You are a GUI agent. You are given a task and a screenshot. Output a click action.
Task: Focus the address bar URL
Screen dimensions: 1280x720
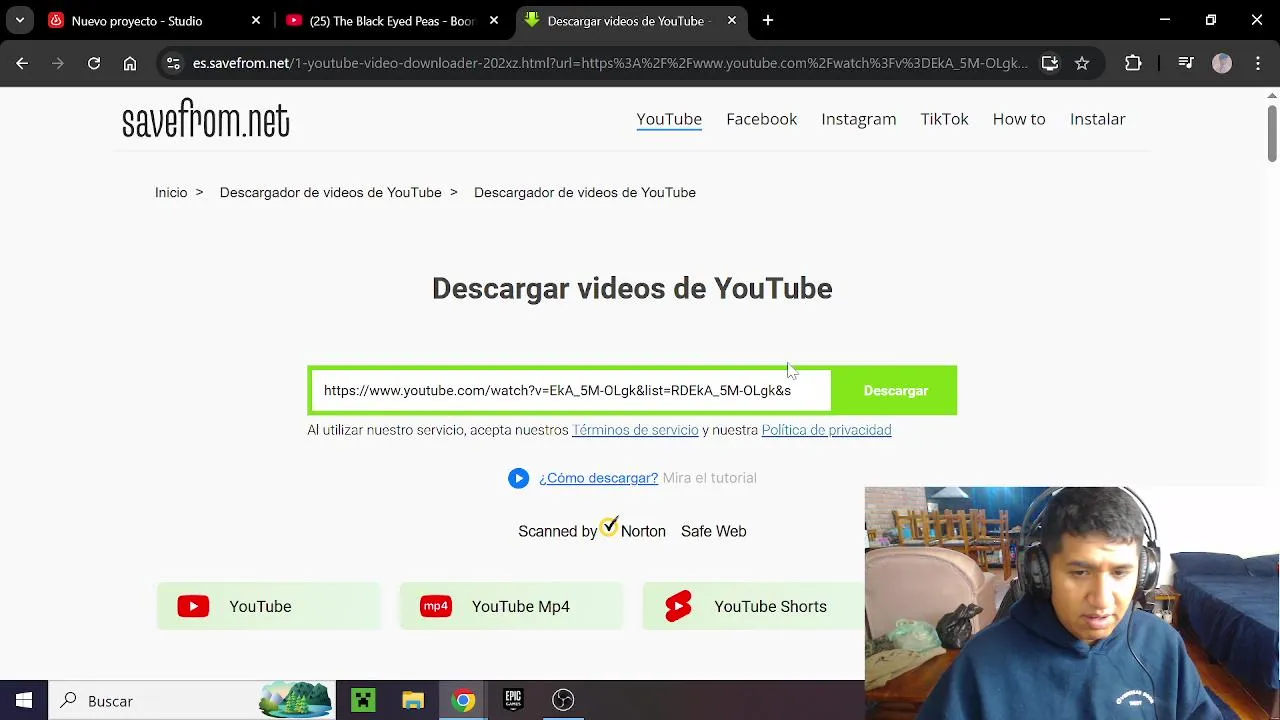pos(610,63)
